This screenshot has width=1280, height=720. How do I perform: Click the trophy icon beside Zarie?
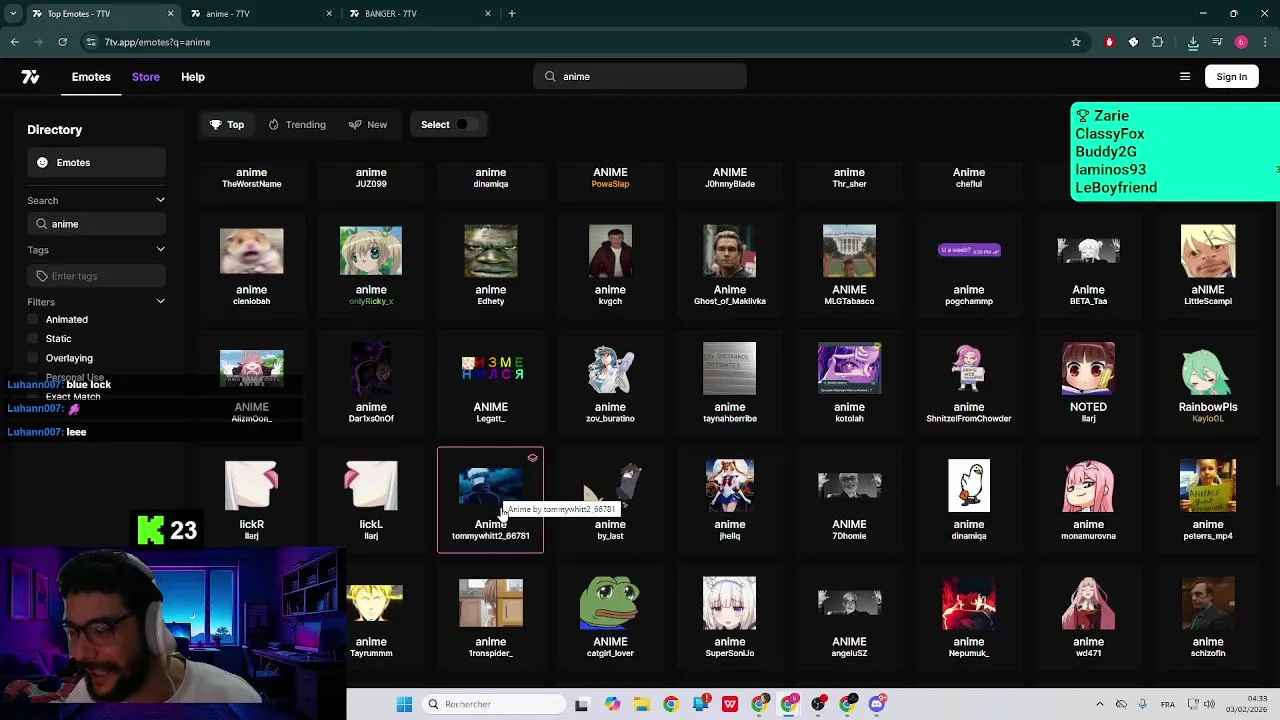1083,116
